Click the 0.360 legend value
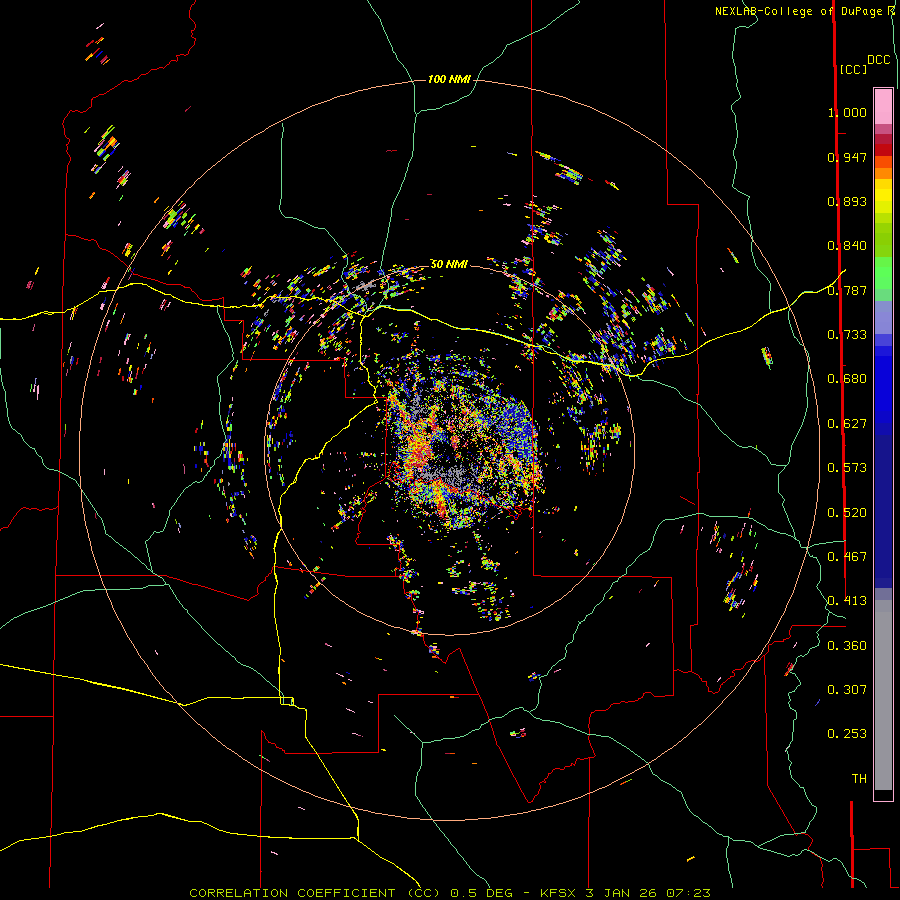The height and width of the screenshot is (900, 900). click(847, 646)
